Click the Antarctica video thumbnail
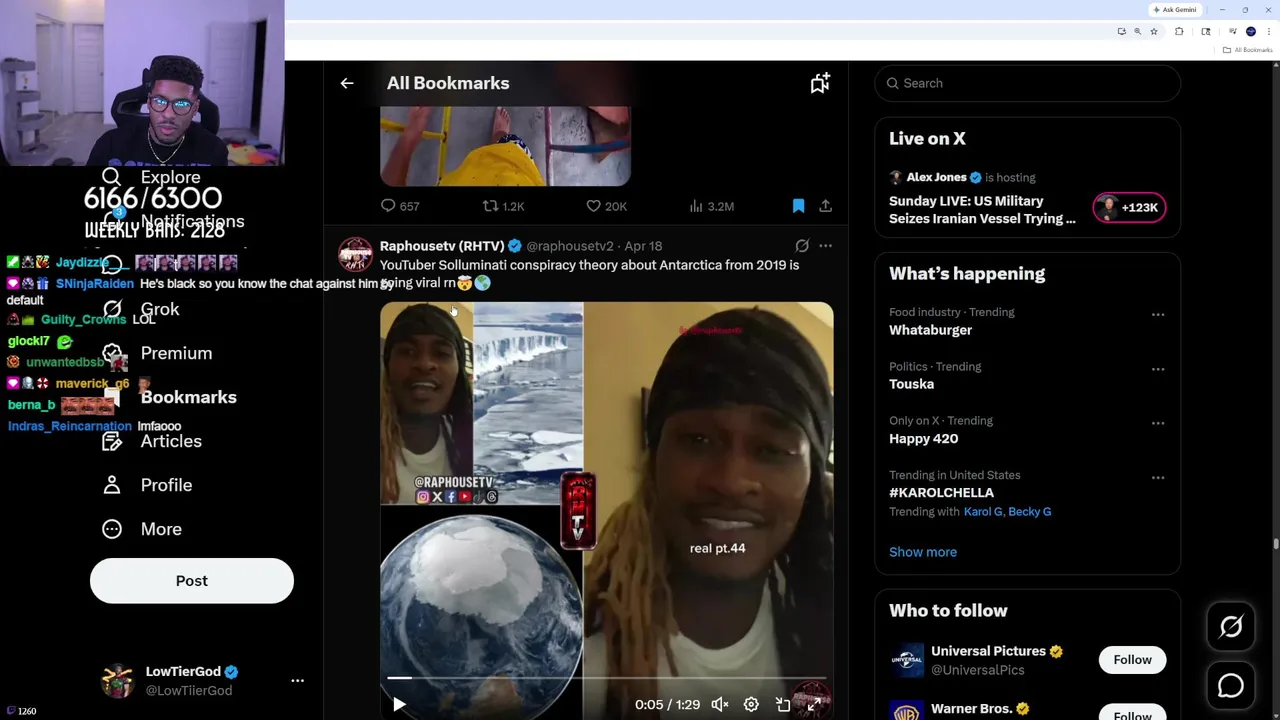The image size is (1280, 720). coord(606,510)
